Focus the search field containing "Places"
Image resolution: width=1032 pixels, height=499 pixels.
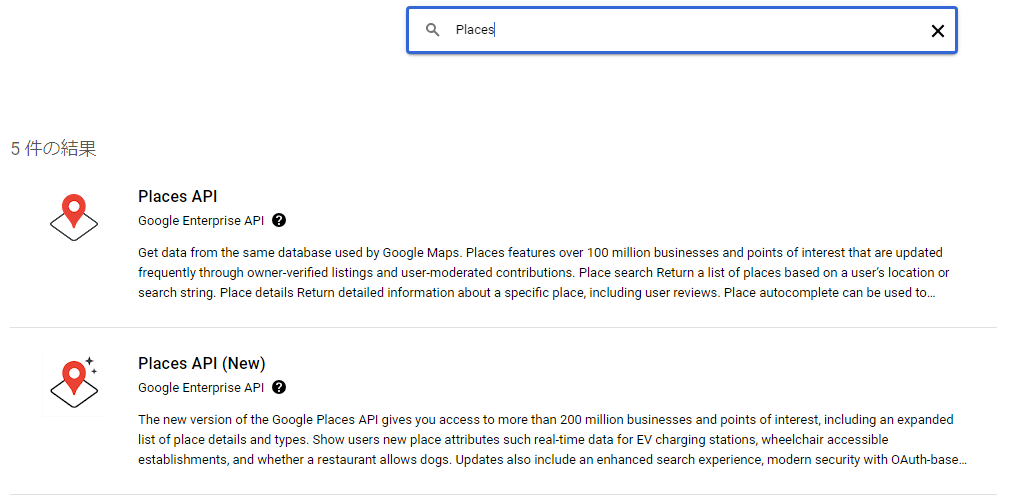click(680, 30)
